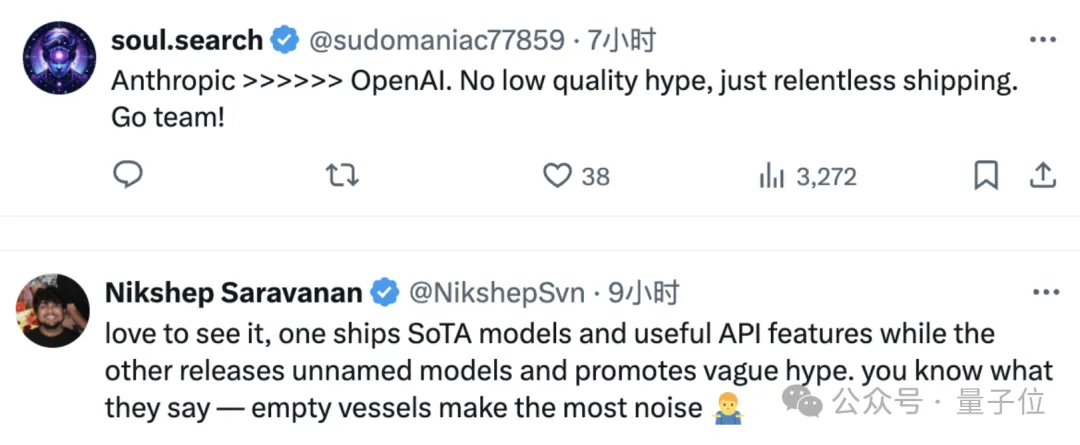
Task: Open more options on soul.search tweet
Action: [1043, 41]
